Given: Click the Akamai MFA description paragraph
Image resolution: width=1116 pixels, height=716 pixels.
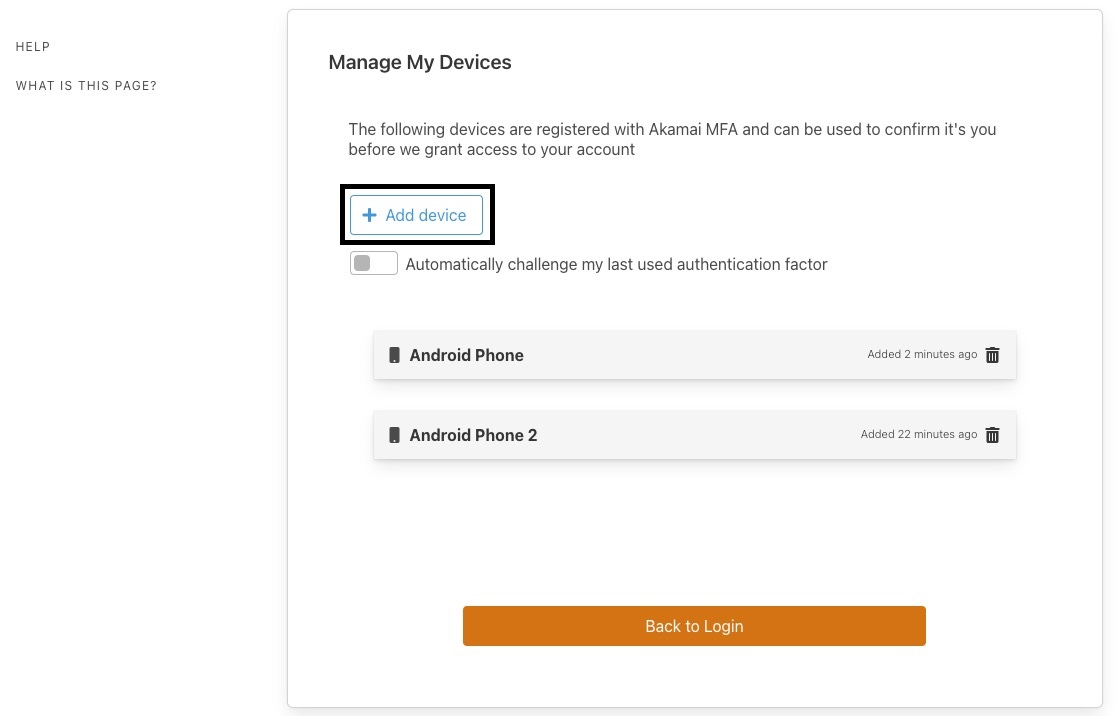Looking at the screenshot, I should click(x=672, y=139).
